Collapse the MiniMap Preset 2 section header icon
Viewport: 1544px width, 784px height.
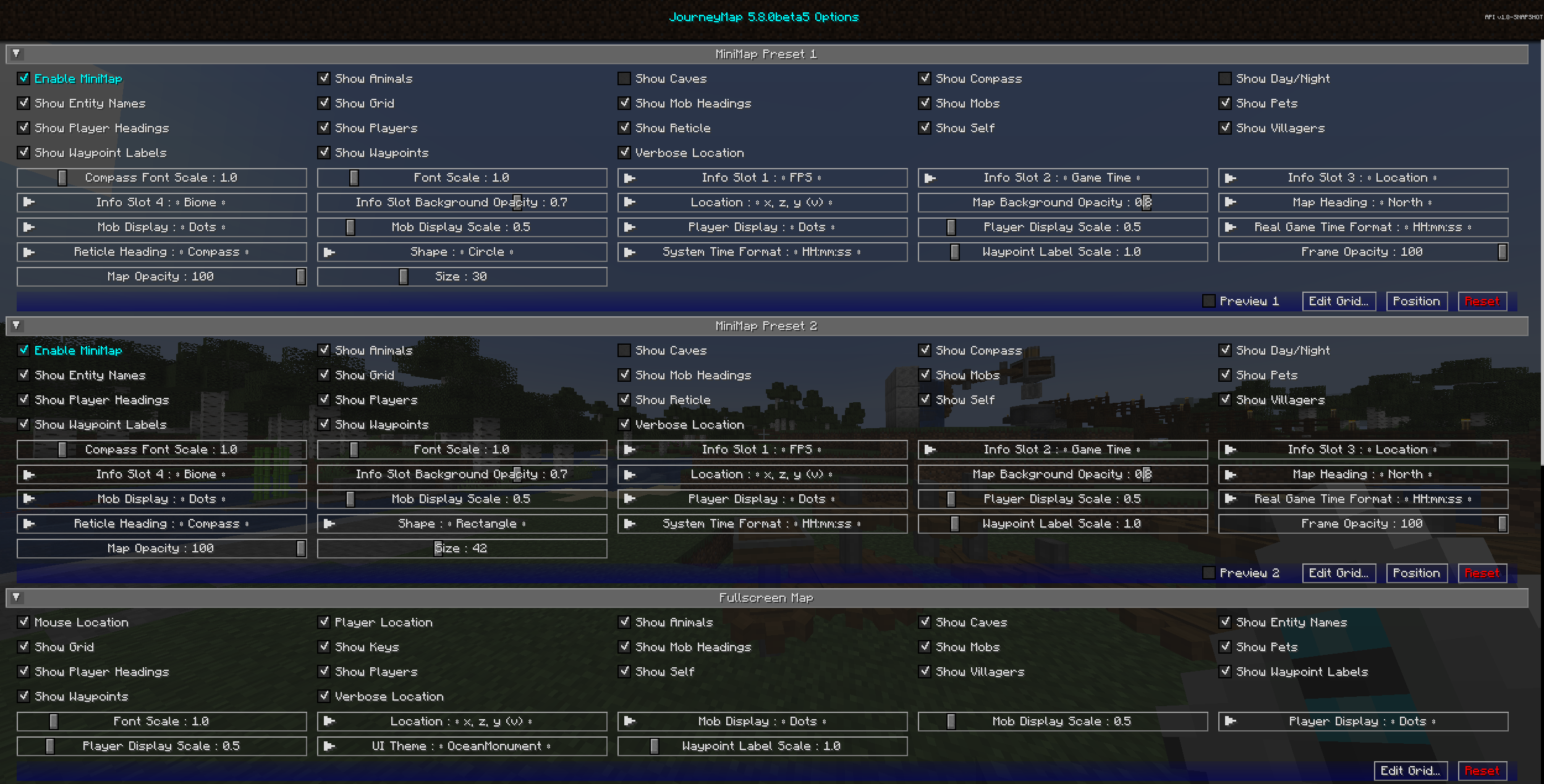pos(16,326)
